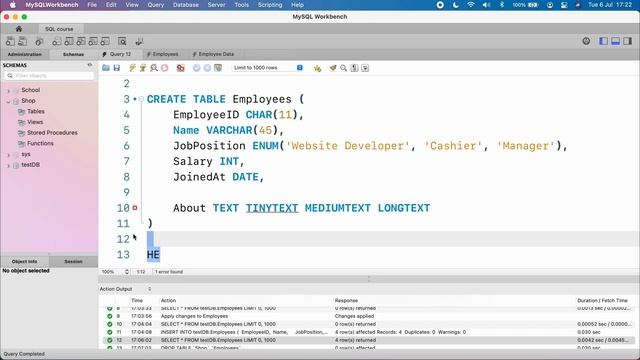
Task: Toggle auto-commit mode button
Action: (218, 68)
